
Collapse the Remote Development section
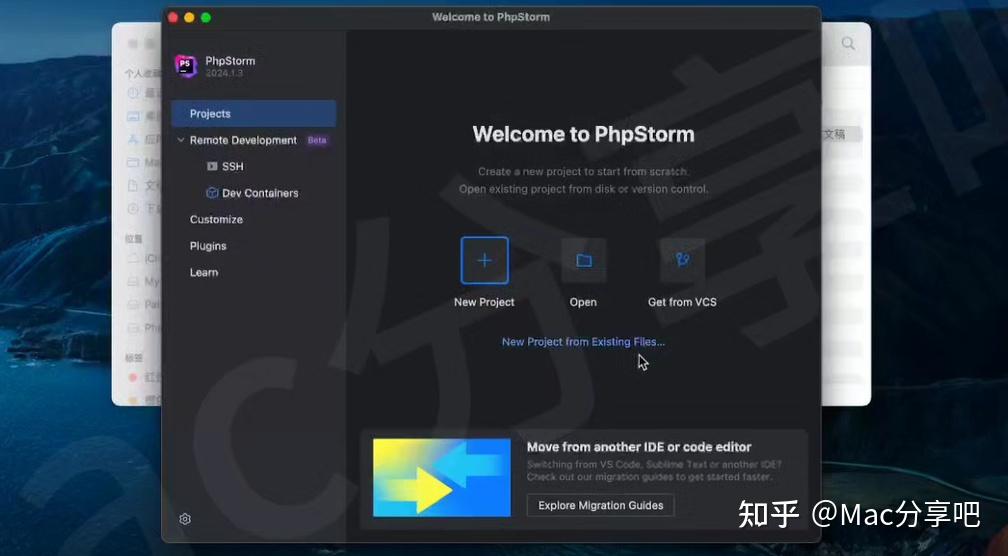point(181,140)
